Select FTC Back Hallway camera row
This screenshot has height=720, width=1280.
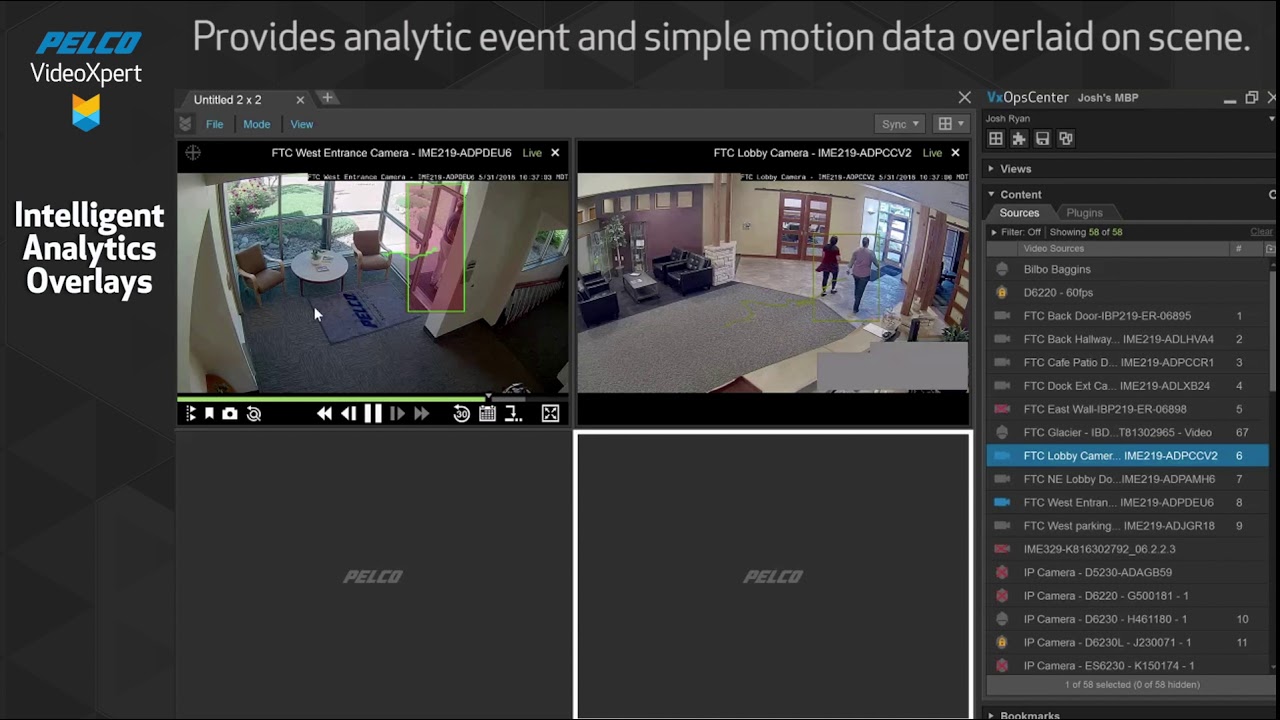(1127, 339)
